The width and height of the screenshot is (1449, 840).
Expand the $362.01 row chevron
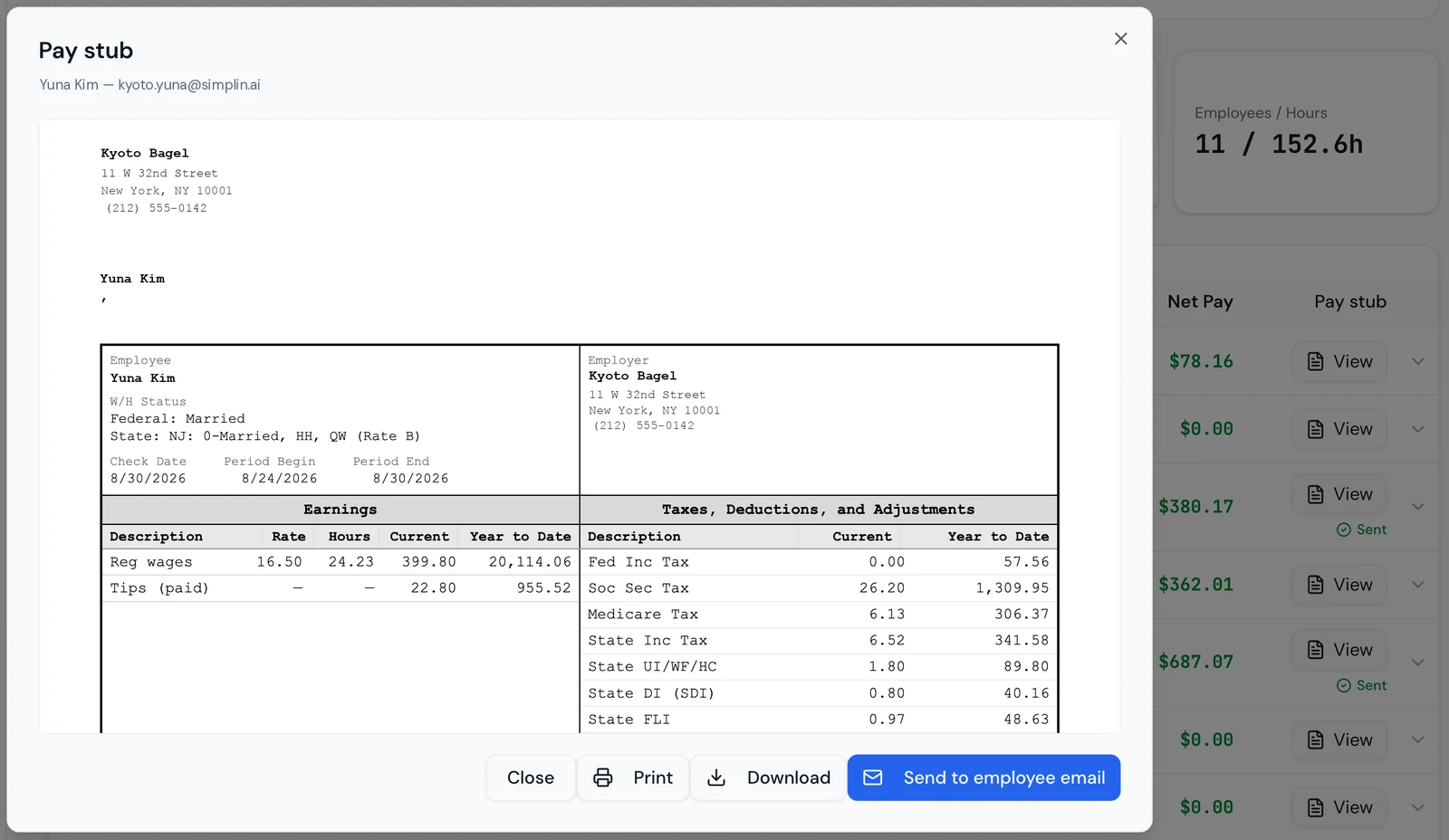(x=1418, y=585)
